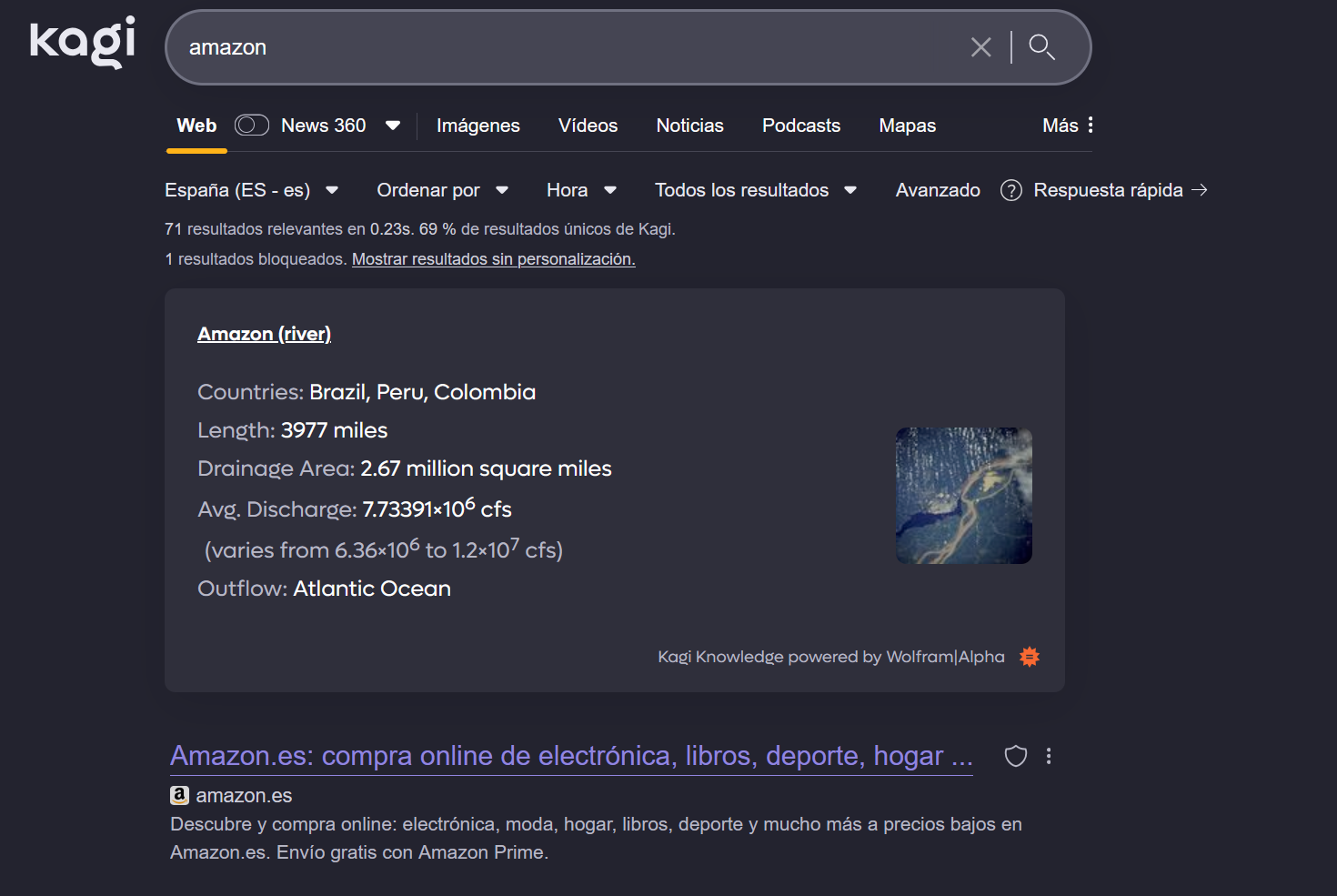The image size is (1337, 896).
Task: Open the Más menu
Action: point(1068,126)
